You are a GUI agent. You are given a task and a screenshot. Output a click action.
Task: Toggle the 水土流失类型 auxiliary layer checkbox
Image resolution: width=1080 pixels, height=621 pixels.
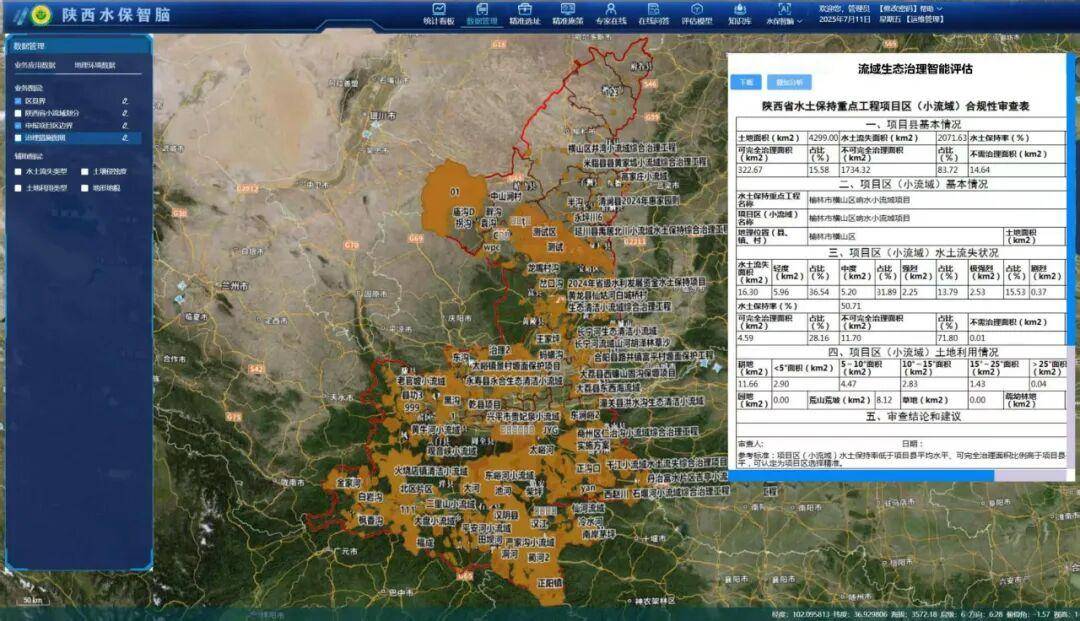(x=18, y=172)
